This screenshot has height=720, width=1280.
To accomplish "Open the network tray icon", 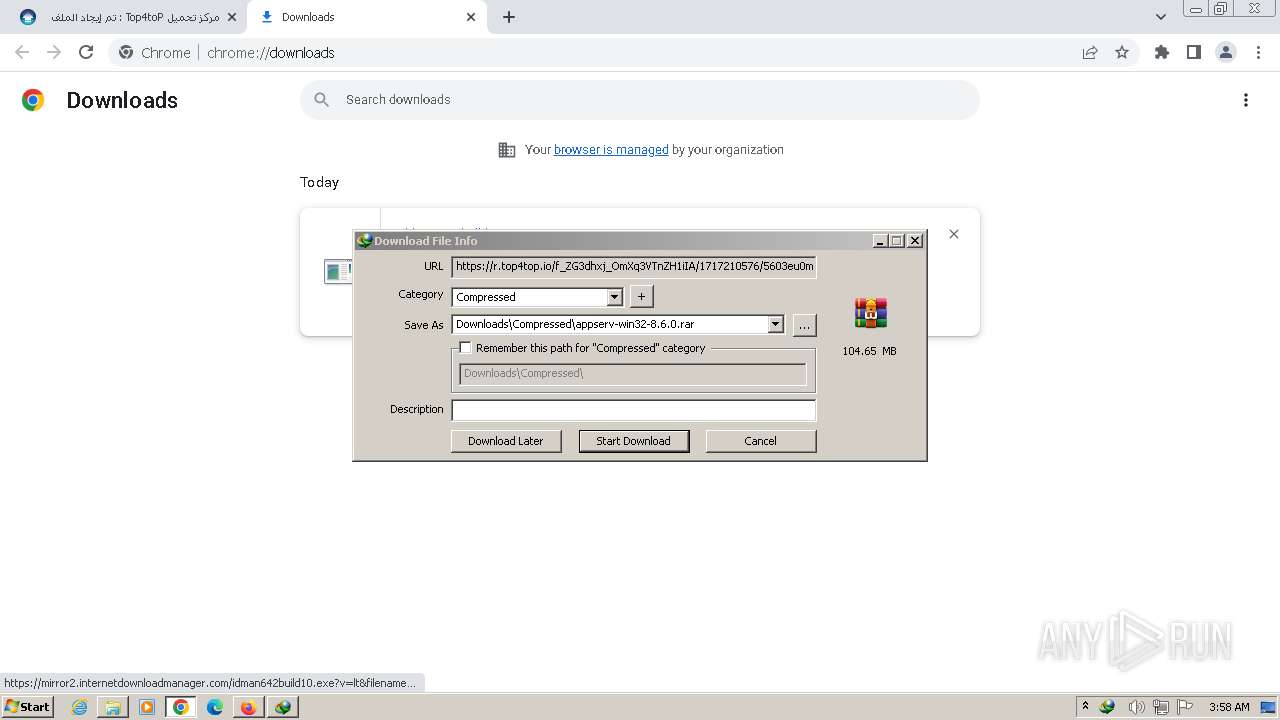I will click(x=1161, y=707).
